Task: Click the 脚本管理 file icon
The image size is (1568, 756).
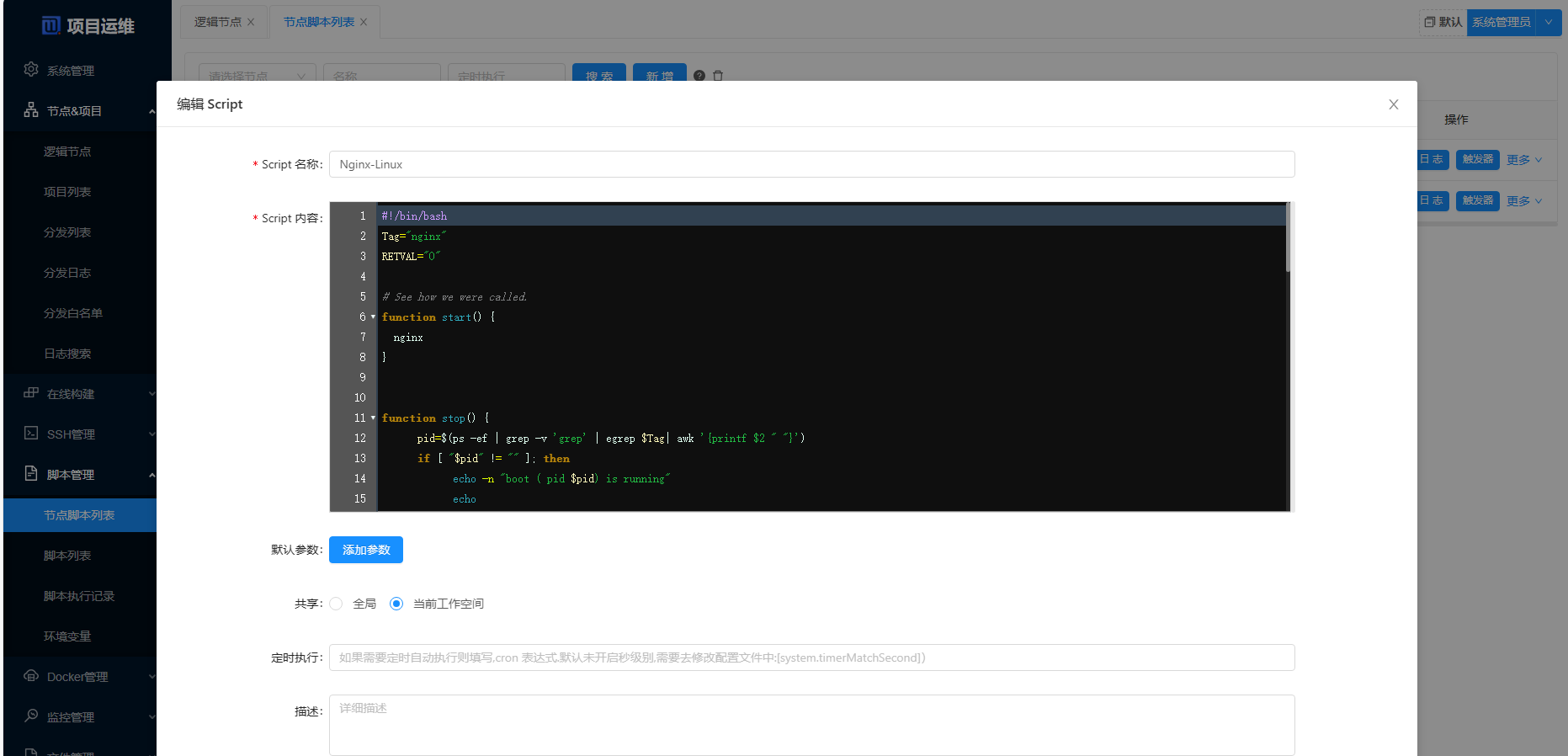Action: coord(31,474)
